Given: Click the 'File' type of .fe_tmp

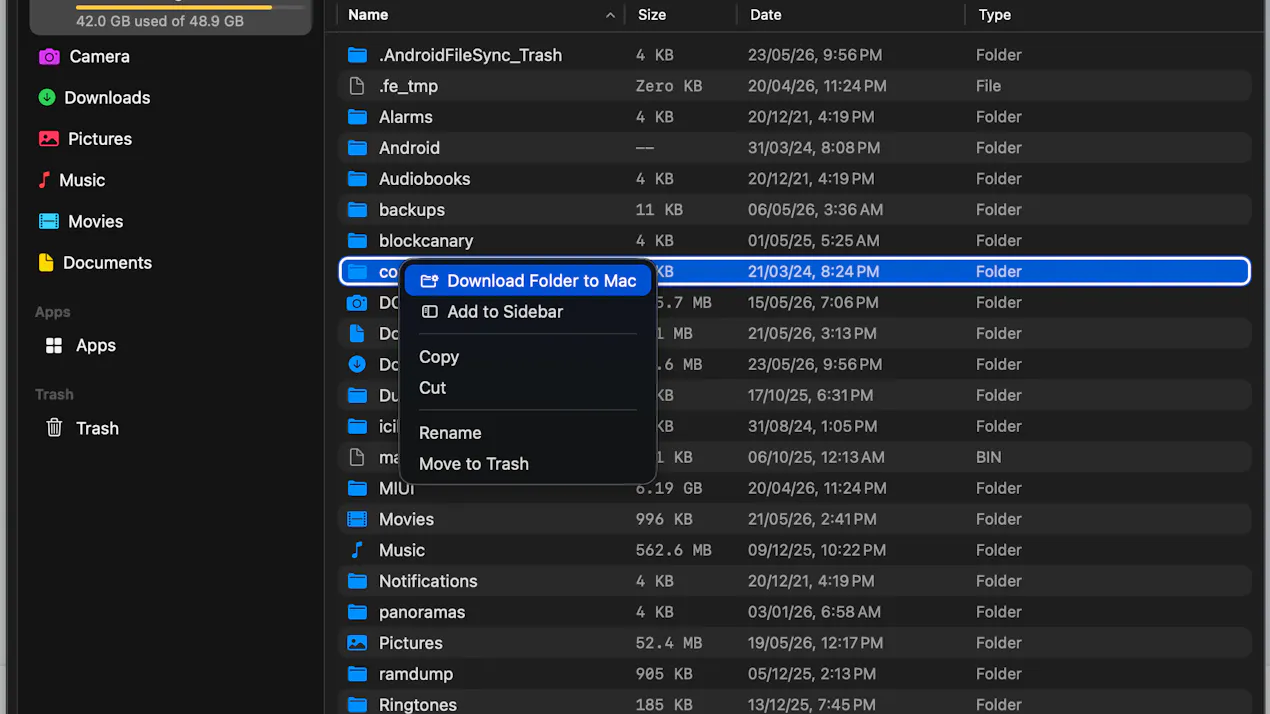Looking at the screenshot, I should click(989, 86).
